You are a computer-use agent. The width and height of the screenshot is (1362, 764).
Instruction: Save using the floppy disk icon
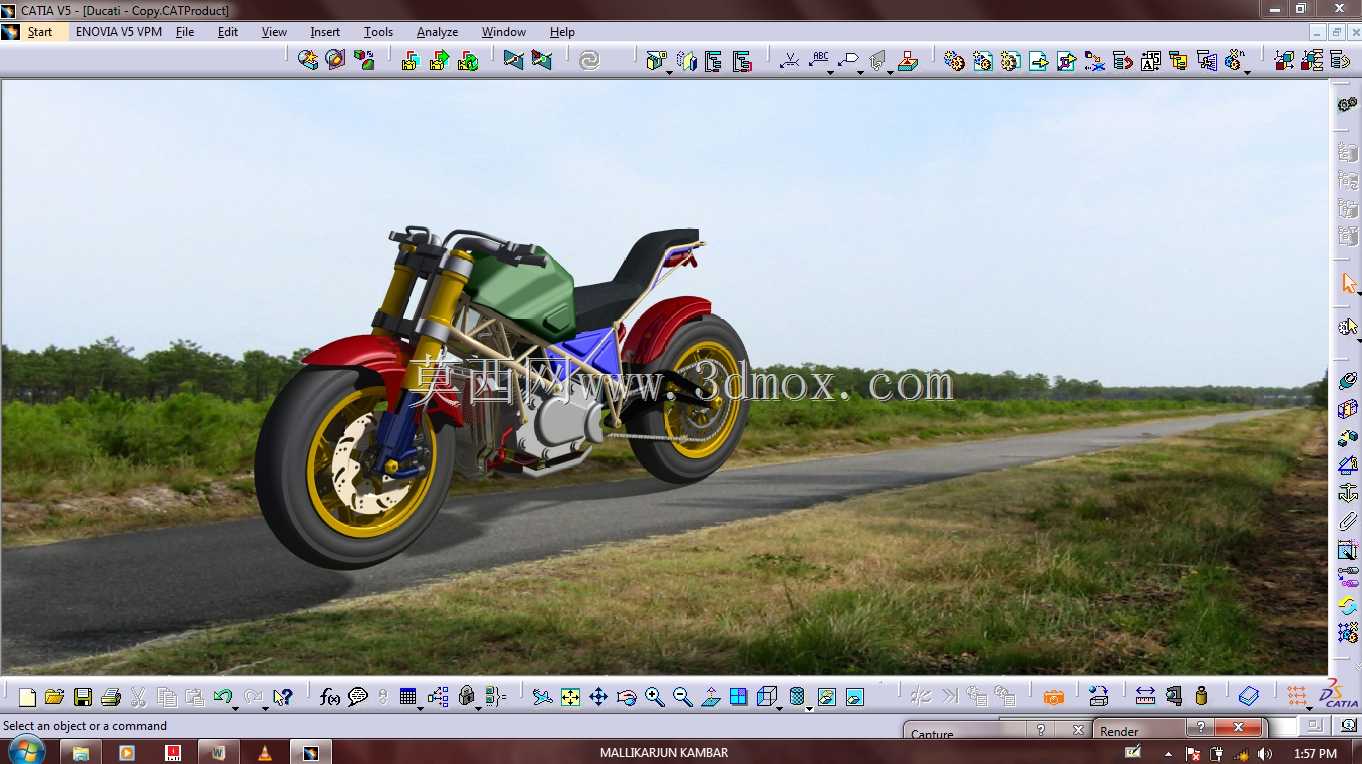83,697
